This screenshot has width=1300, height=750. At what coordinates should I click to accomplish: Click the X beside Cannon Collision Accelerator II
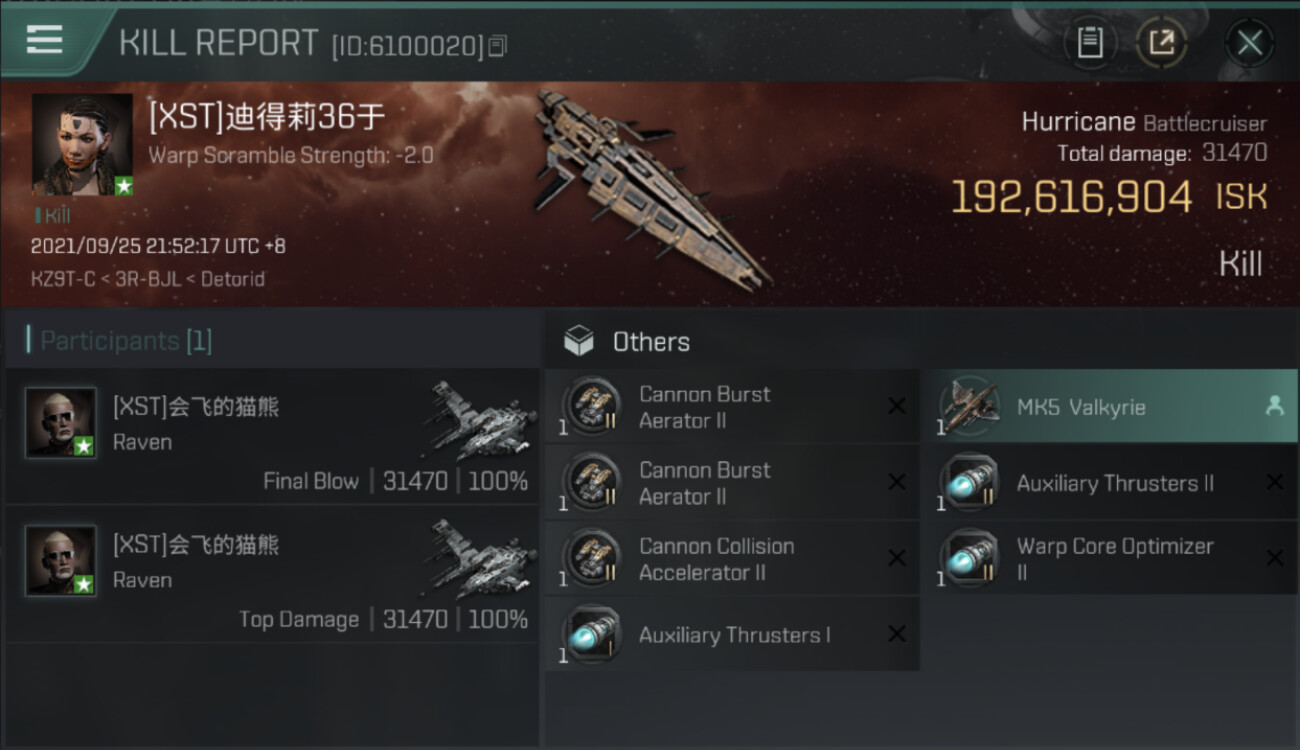(x=897, y=558)
